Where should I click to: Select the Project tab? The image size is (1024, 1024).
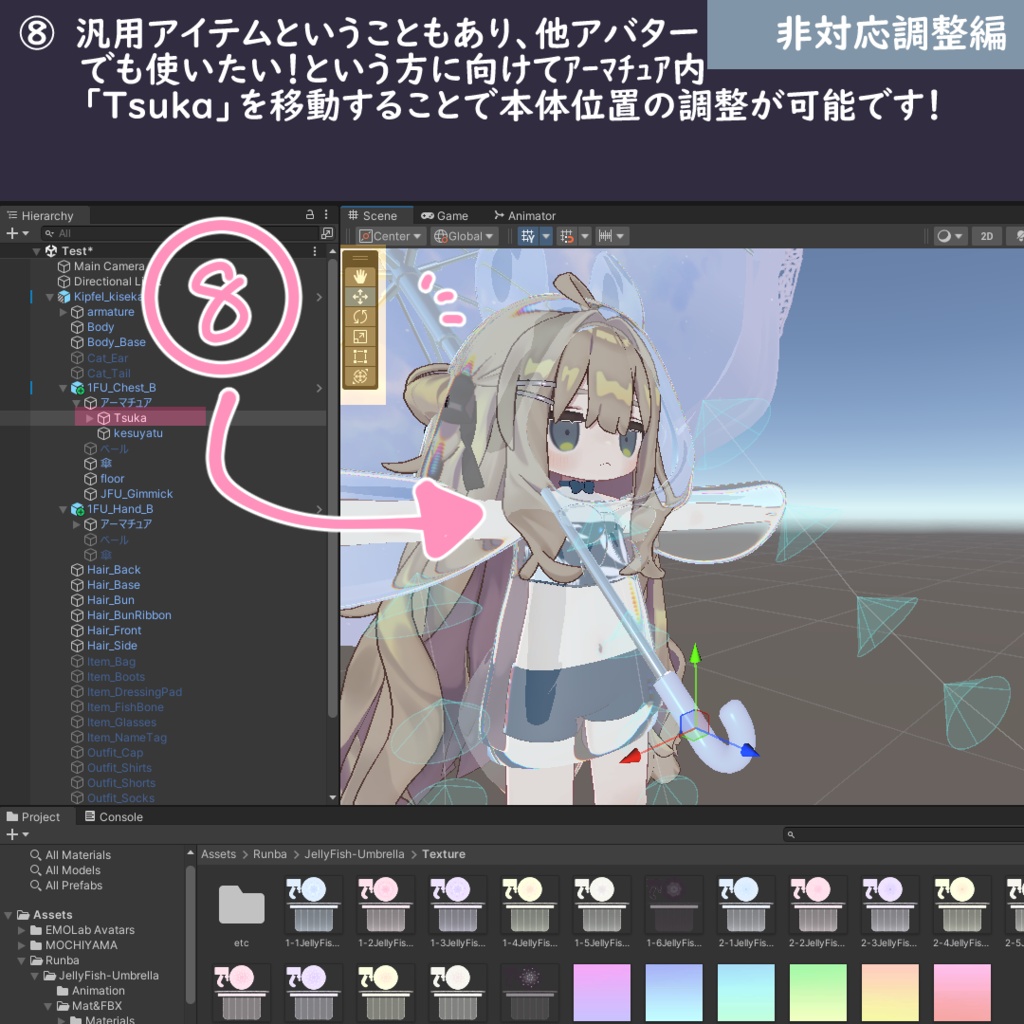[x=33, y=816]
